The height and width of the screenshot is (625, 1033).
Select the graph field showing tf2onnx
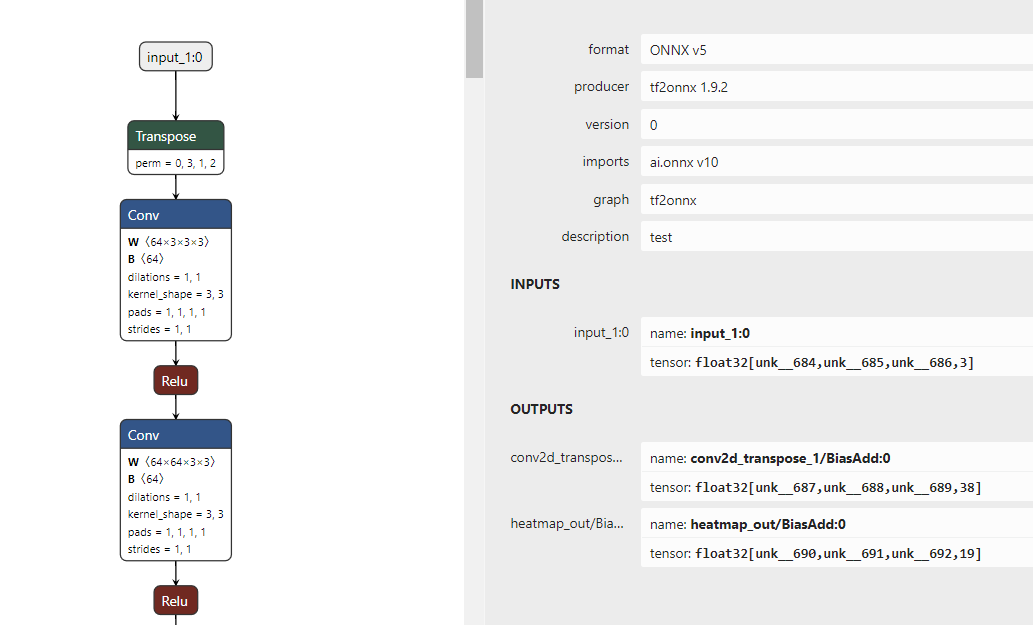coord(836,200)
